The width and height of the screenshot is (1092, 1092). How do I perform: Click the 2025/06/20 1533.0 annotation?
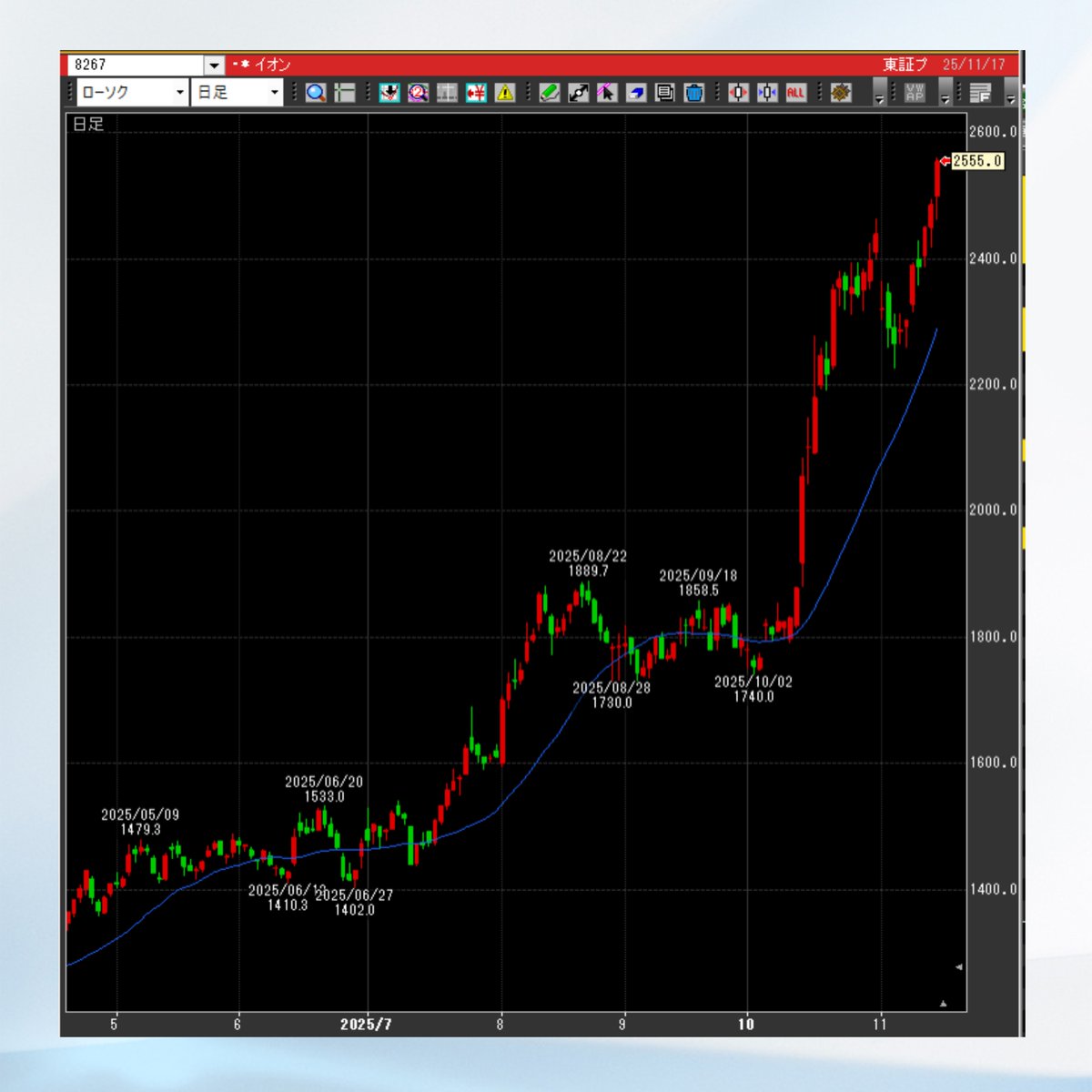click(x=324, y=789)
